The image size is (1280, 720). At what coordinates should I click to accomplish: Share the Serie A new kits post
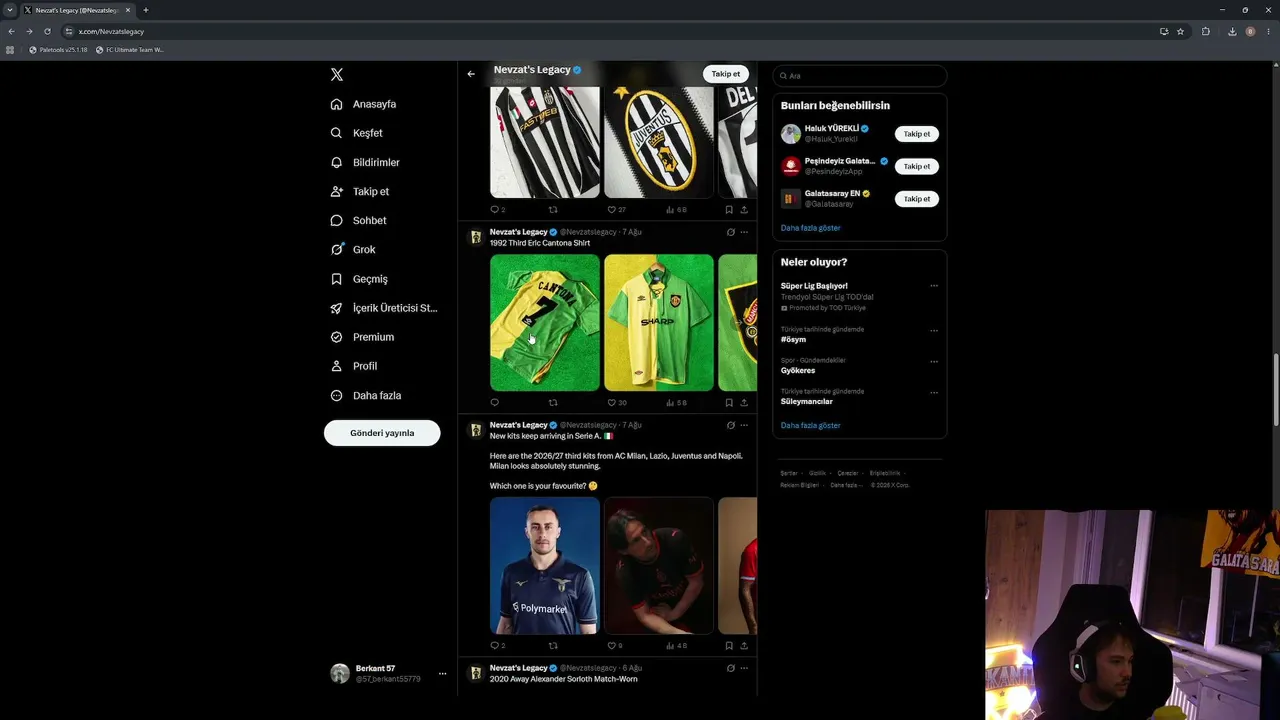pos(744,646)
